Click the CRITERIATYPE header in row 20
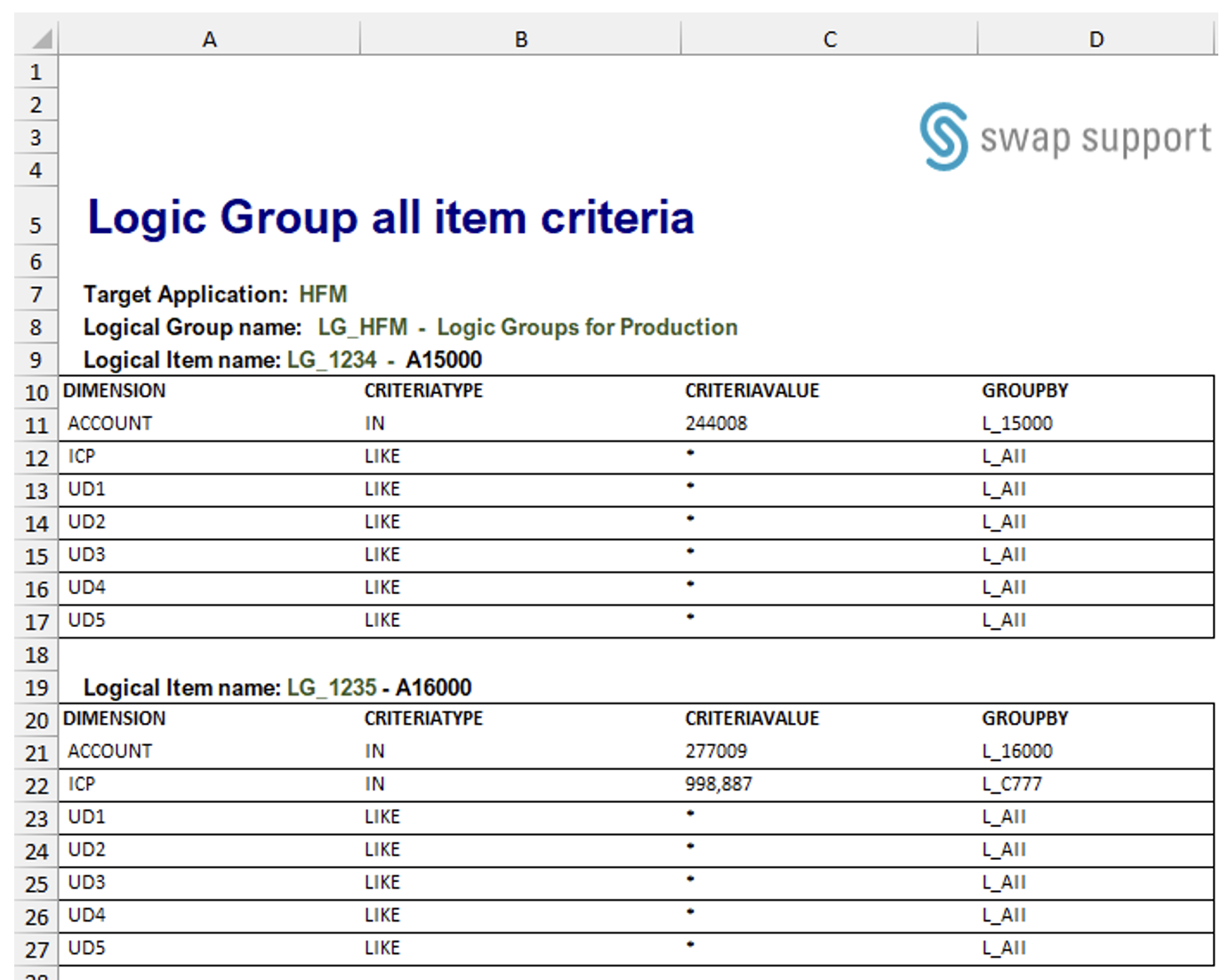 (423, 718)
